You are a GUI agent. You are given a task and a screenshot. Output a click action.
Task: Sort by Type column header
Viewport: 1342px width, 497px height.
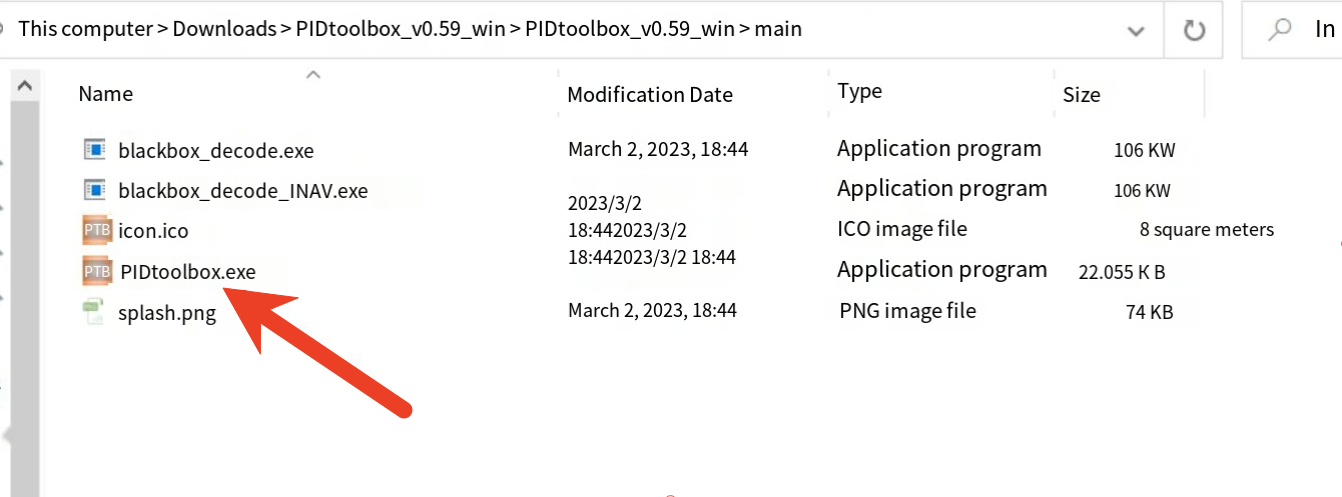(860, 91)
